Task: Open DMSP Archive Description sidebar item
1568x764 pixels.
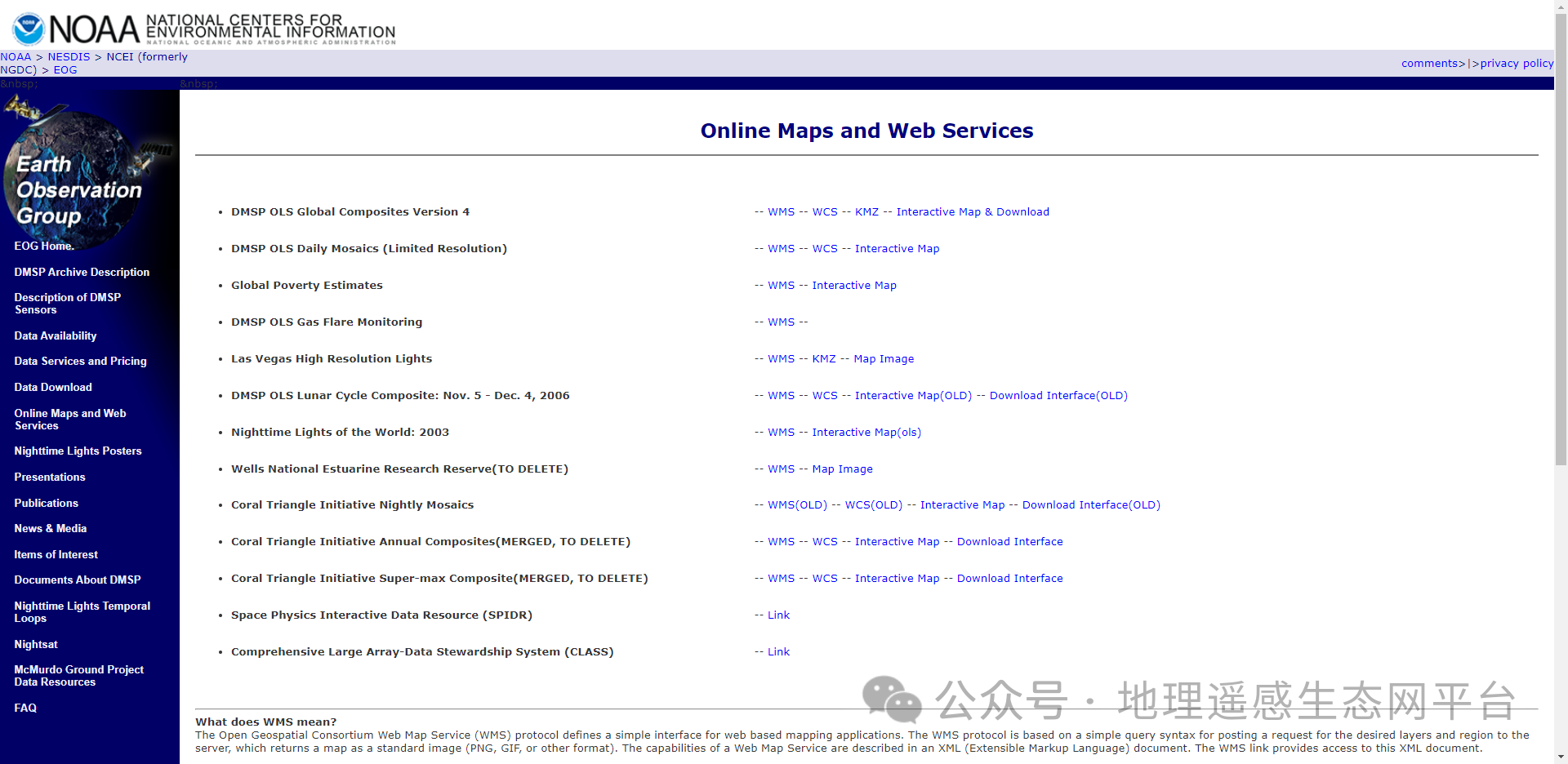Action: click(82, 272)
